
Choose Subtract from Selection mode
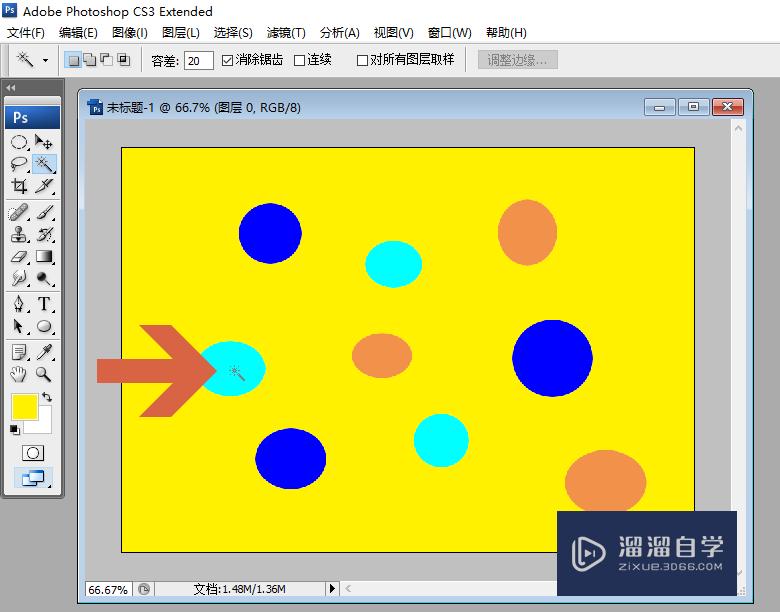click(106, 60)
